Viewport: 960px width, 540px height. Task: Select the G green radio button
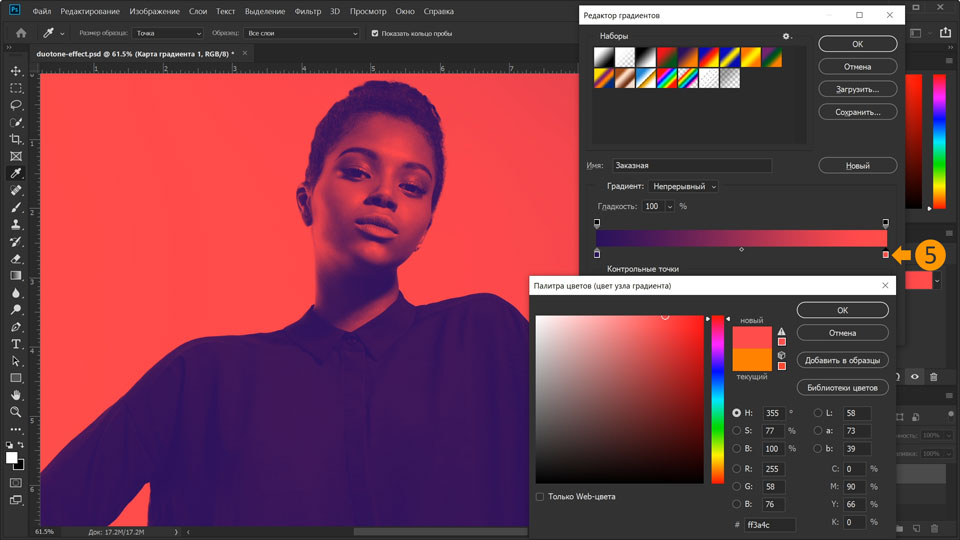tap(737, 487)
